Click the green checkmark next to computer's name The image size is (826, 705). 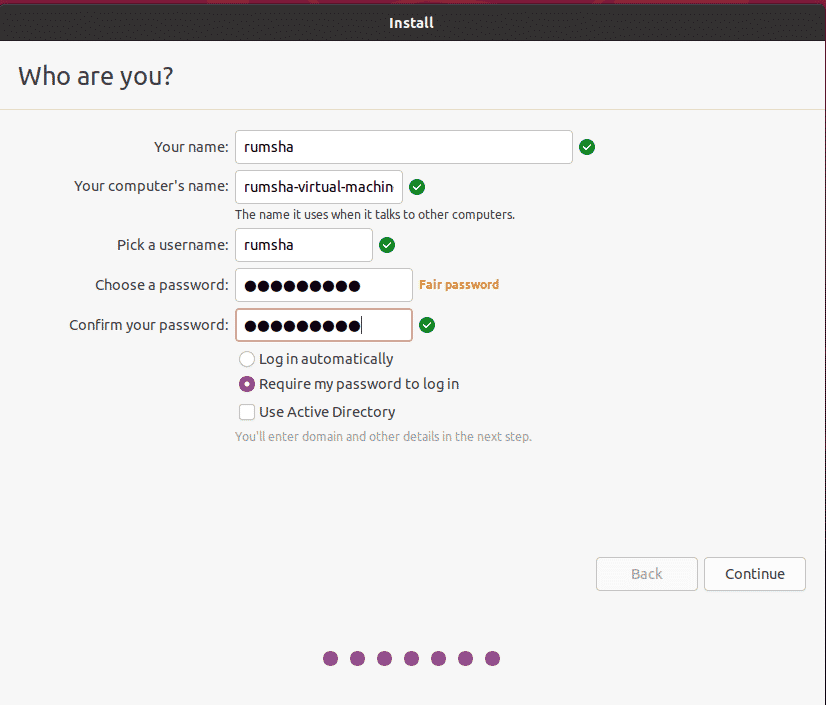(x=417, y=187)
